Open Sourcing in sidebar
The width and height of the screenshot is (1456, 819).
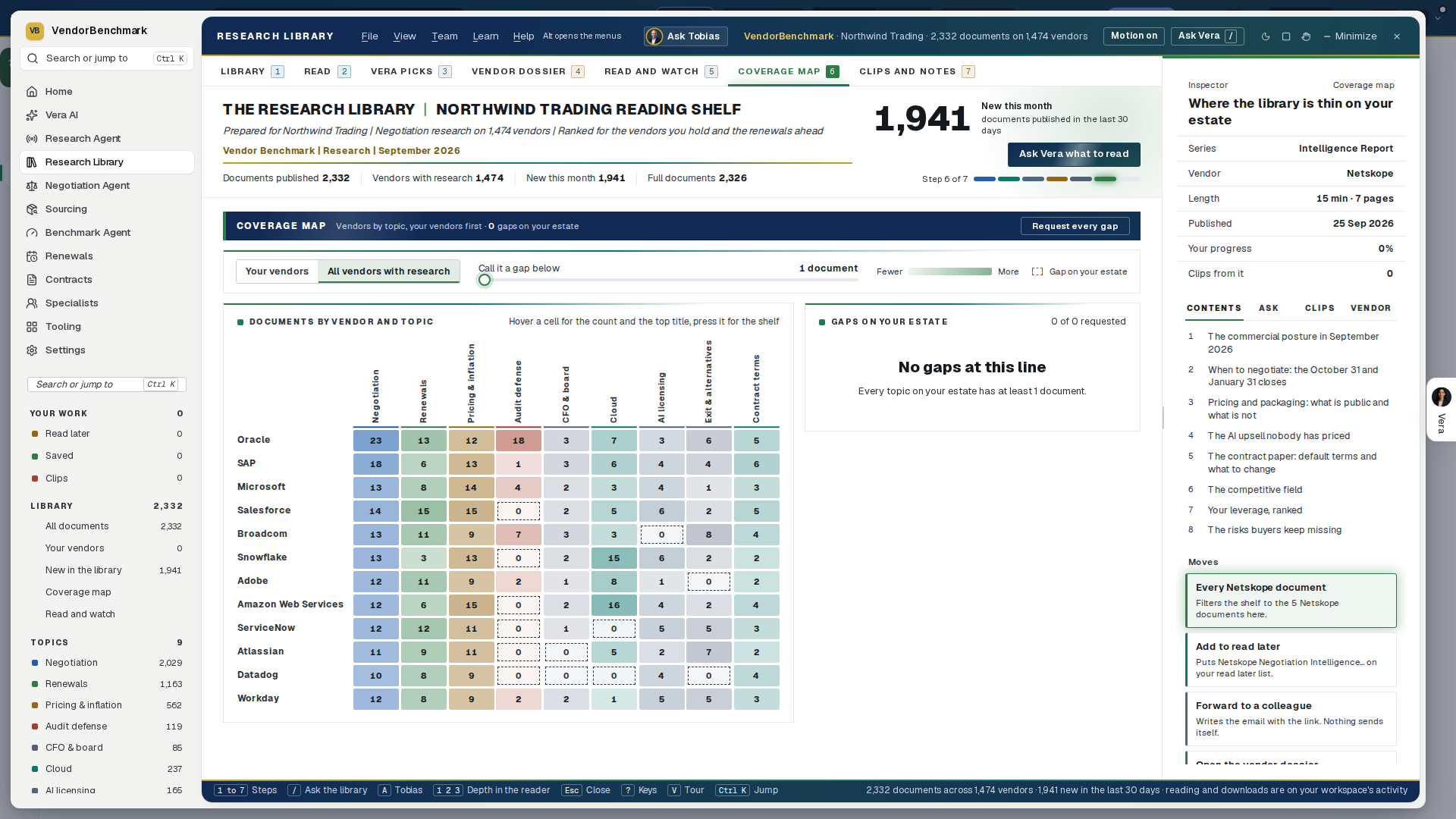(106, 209)
